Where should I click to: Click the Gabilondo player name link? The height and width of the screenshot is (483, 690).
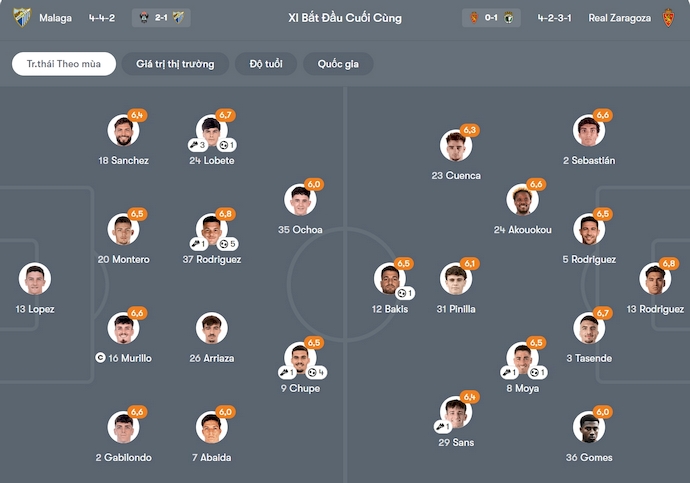[123, 457]
